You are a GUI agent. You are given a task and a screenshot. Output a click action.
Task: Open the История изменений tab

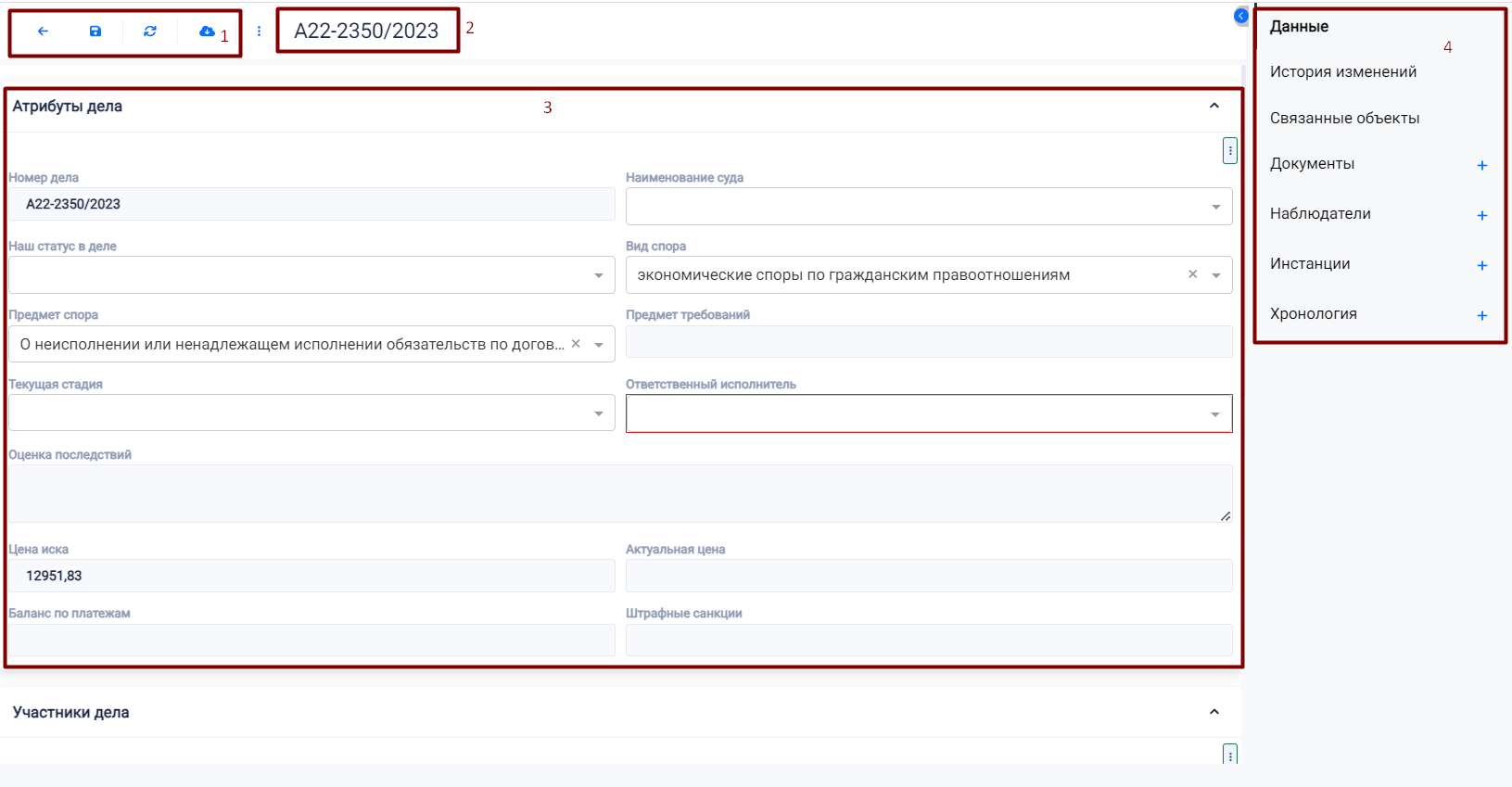(1342, 72)
